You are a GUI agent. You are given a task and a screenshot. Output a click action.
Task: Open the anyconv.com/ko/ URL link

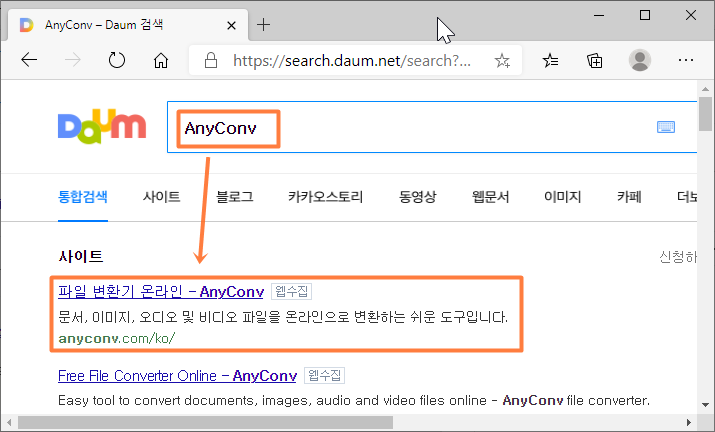[117, 338]
